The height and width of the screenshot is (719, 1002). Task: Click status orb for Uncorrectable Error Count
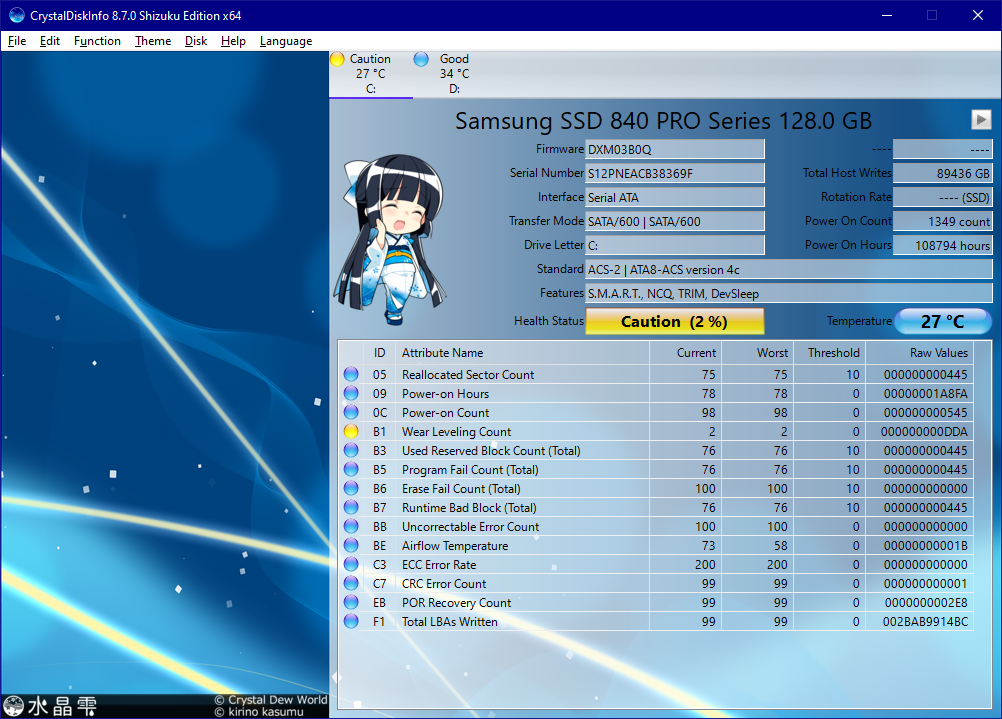[x=351, y=526]
